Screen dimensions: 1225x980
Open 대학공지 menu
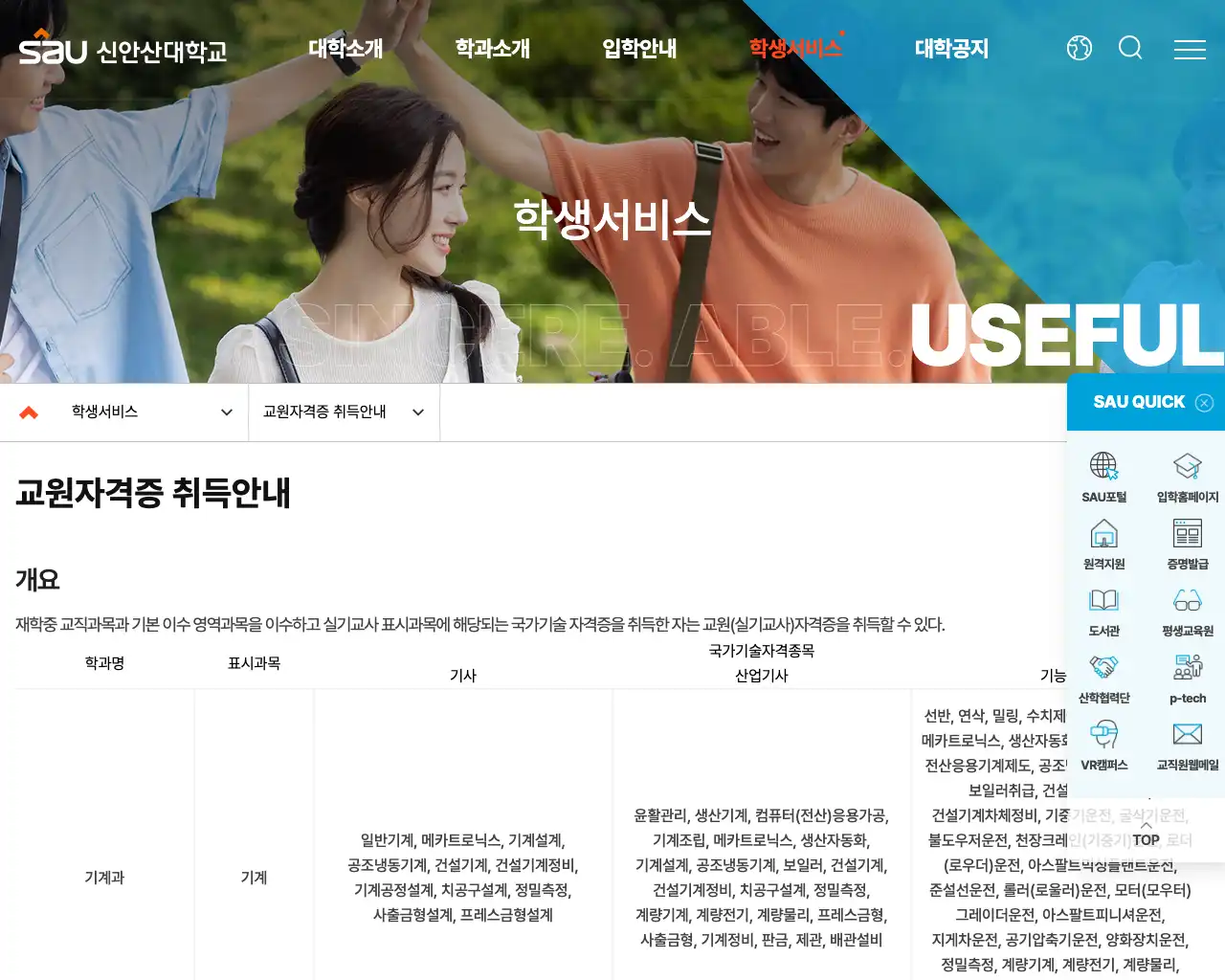[x=951, y=49]
